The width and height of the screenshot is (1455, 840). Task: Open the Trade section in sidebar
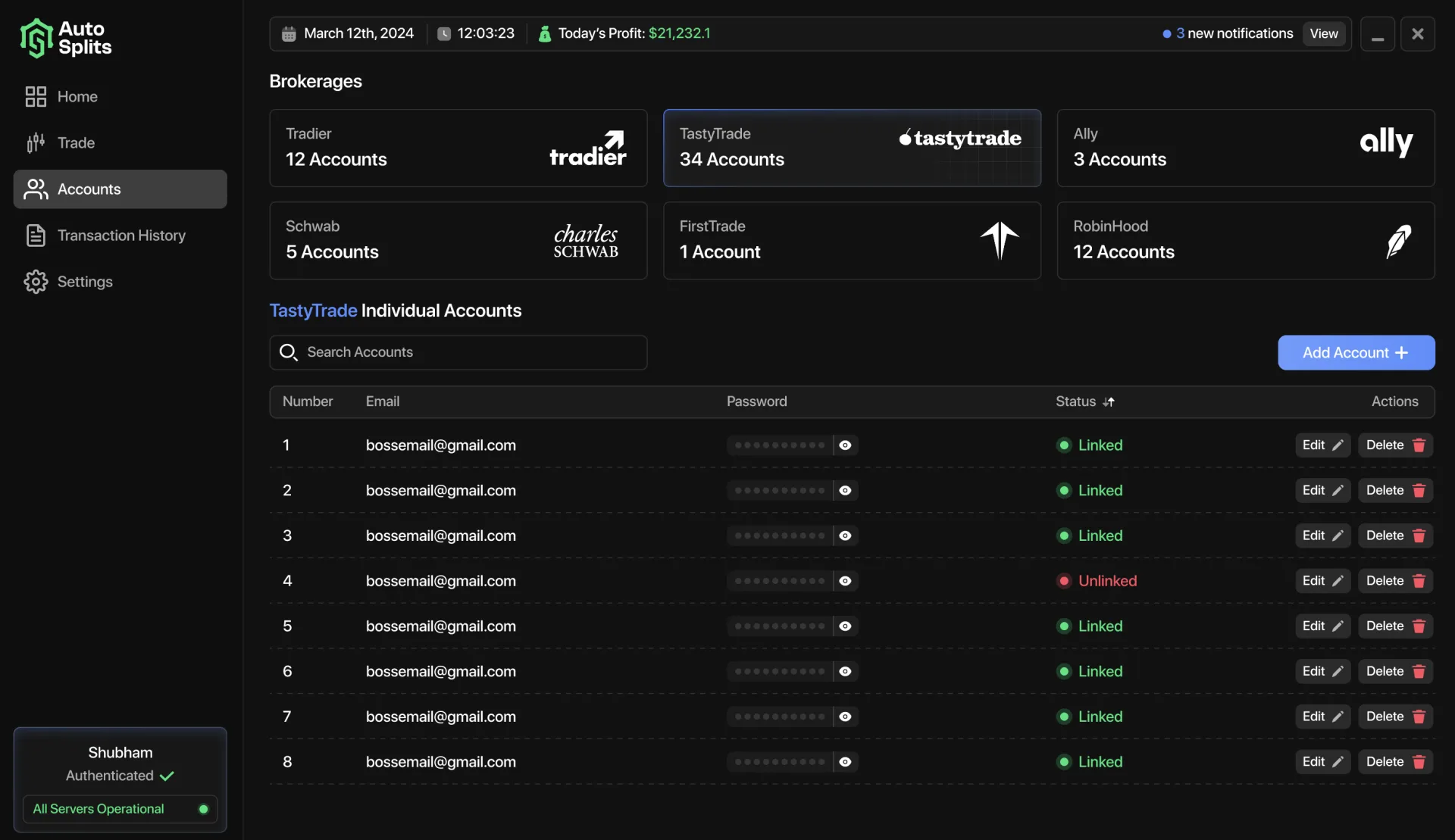click(120, 142)
